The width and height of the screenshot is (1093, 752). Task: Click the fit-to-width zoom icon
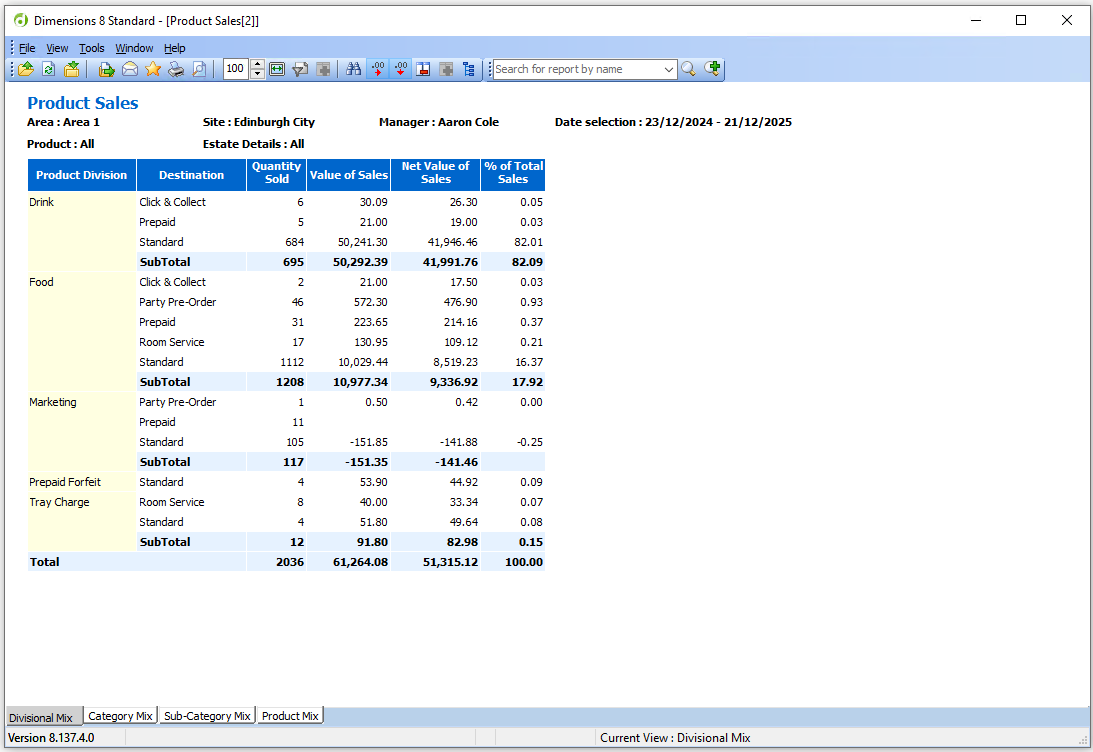point(277,69)
